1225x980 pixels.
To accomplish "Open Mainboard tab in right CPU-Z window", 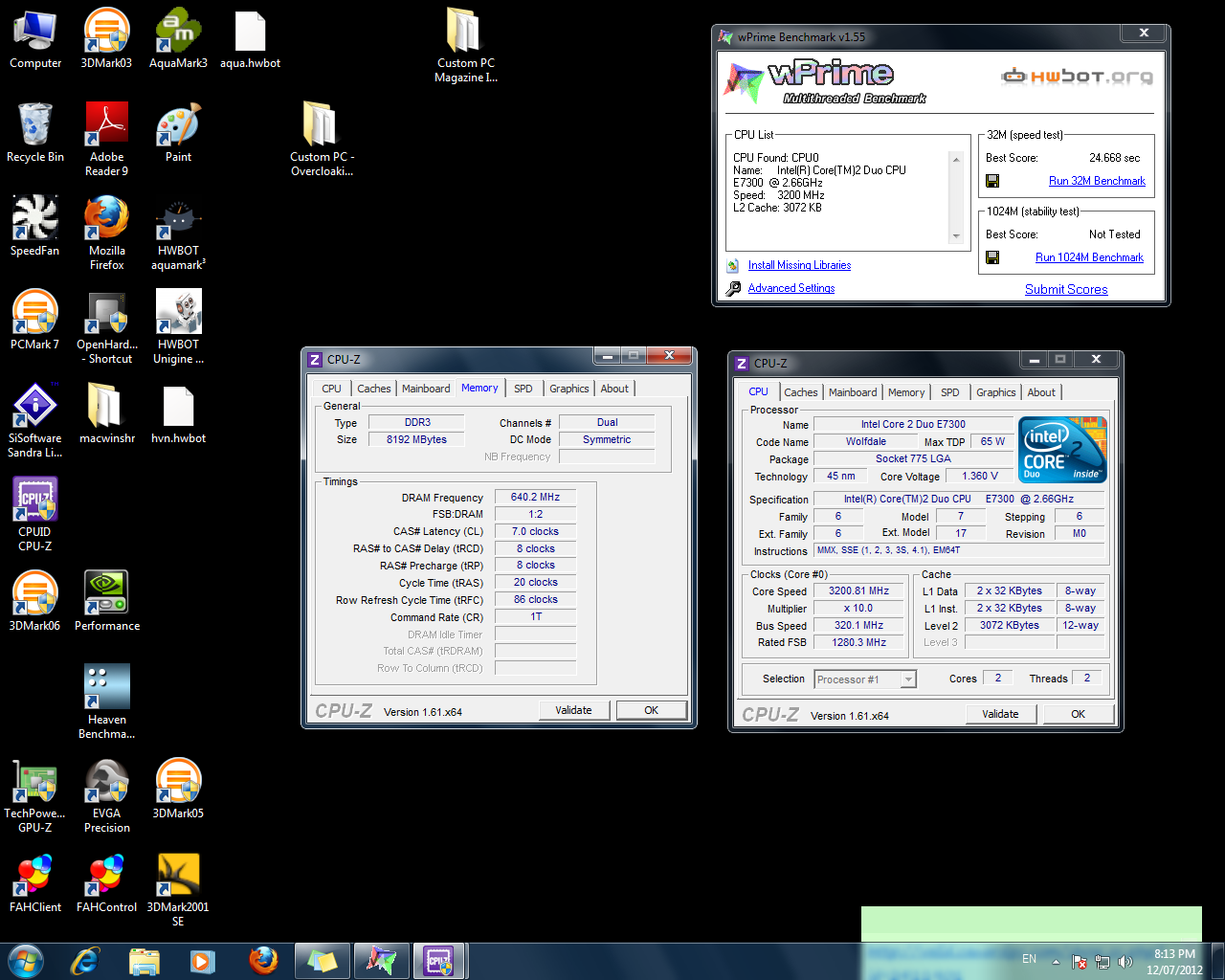I will tap(853, 392).
